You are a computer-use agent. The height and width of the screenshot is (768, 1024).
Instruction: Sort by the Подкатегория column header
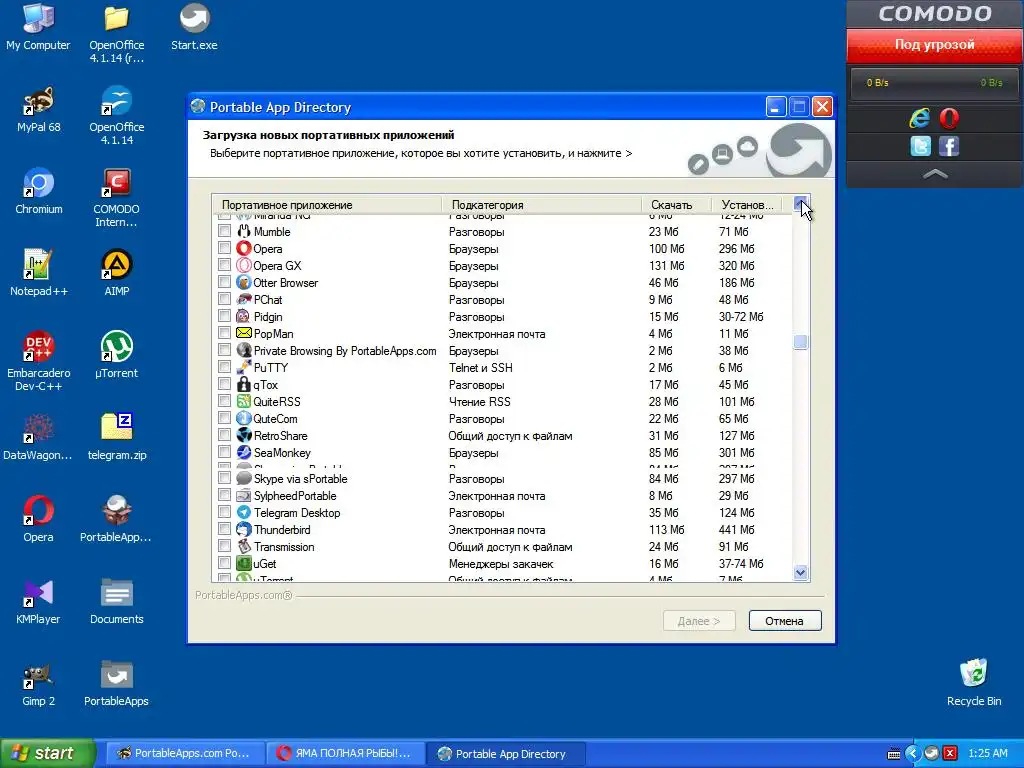(x=542, y=204)
